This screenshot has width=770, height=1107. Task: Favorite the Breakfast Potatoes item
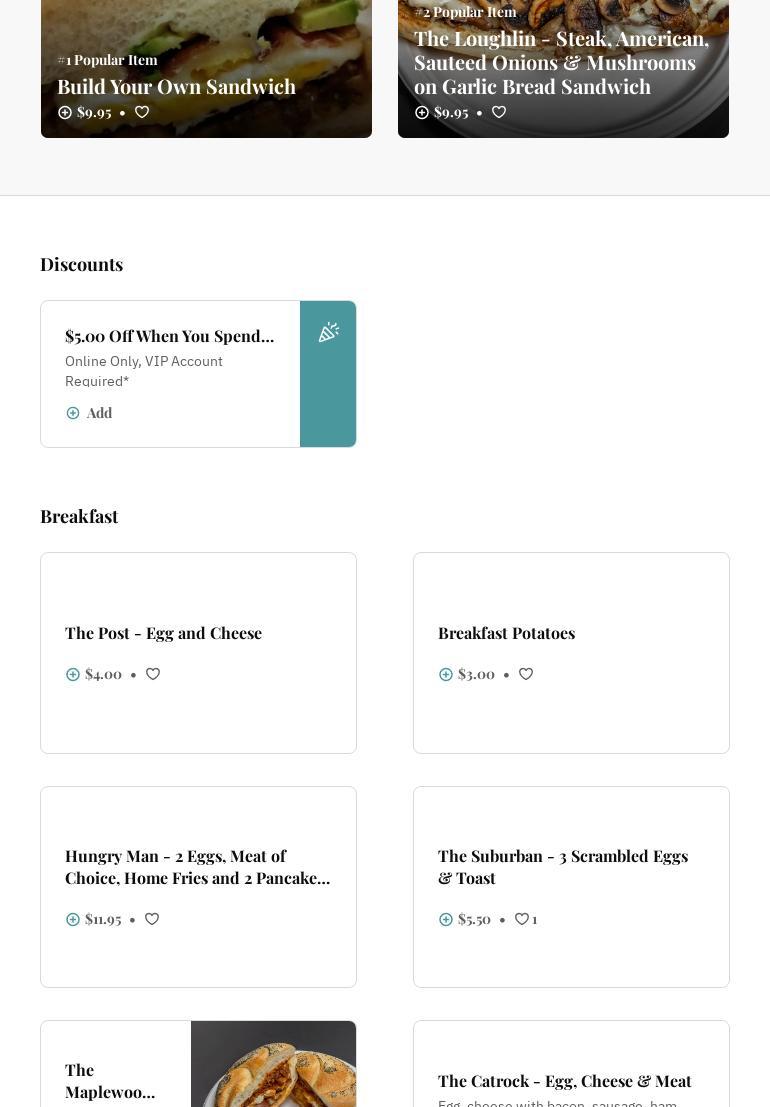coord(526,675)
